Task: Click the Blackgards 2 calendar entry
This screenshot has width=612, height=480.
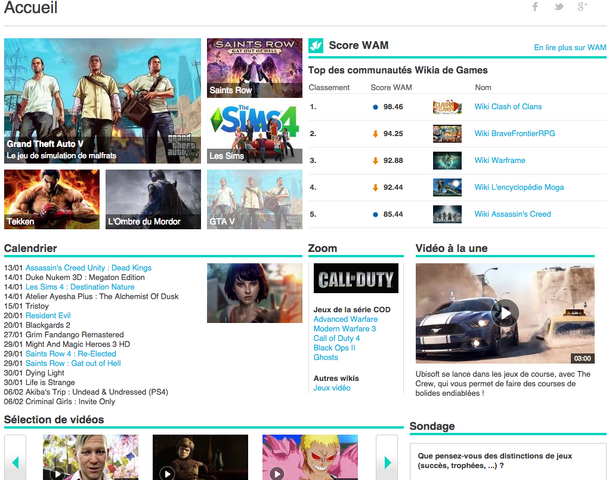Action: tap(48, 325)
